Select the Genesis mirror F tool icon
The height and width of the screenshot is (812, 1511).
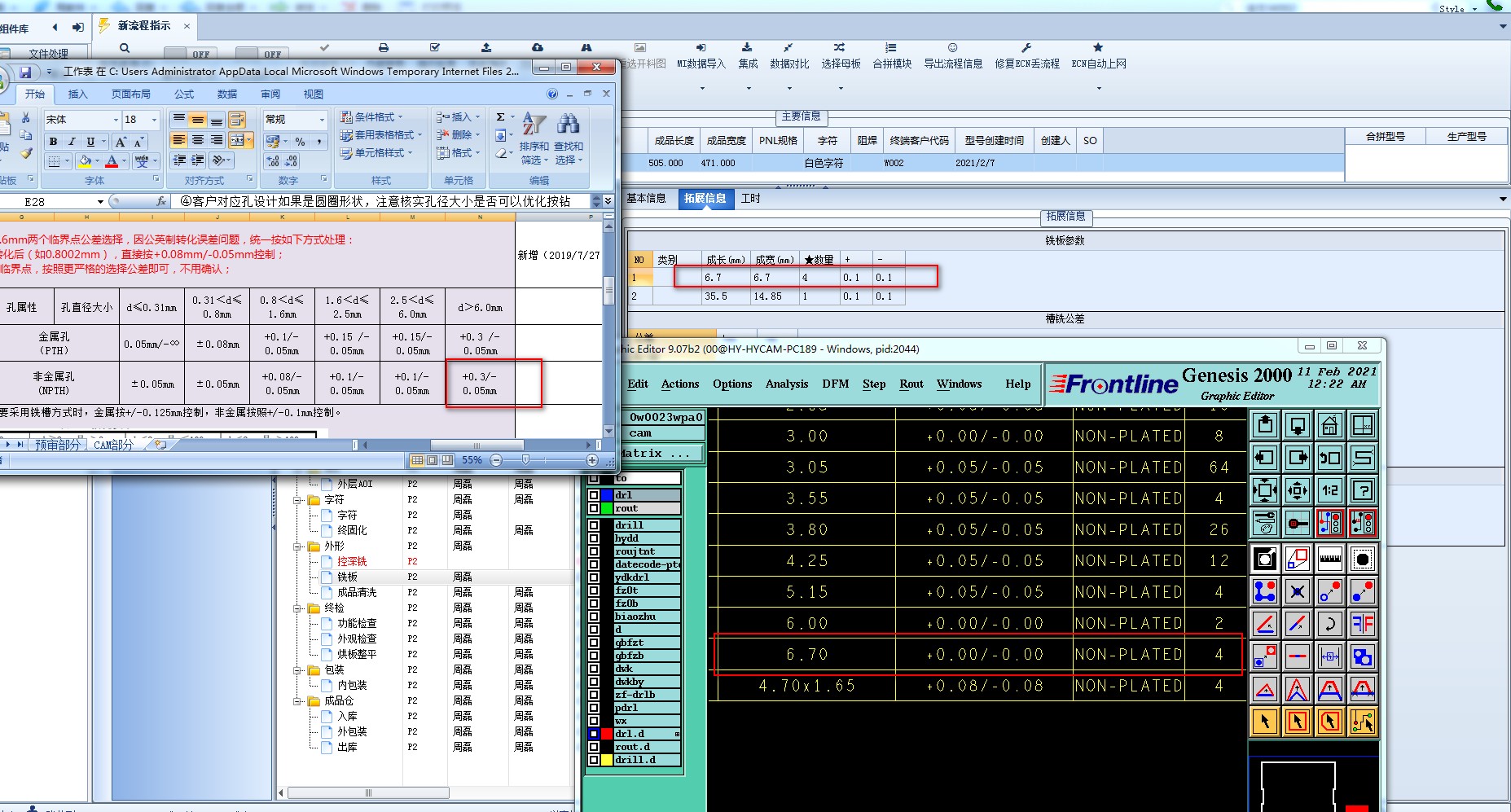1363,625
